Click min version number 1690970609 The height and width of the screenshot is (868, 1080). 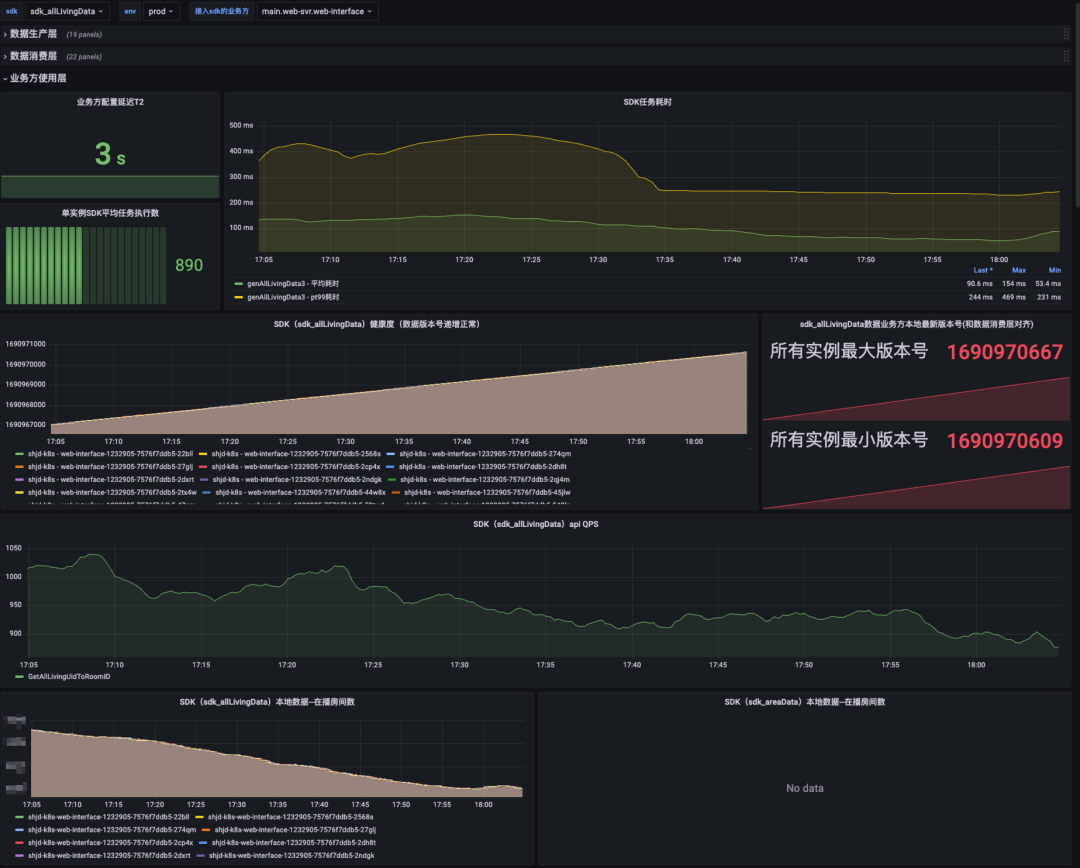point(1005,441)
